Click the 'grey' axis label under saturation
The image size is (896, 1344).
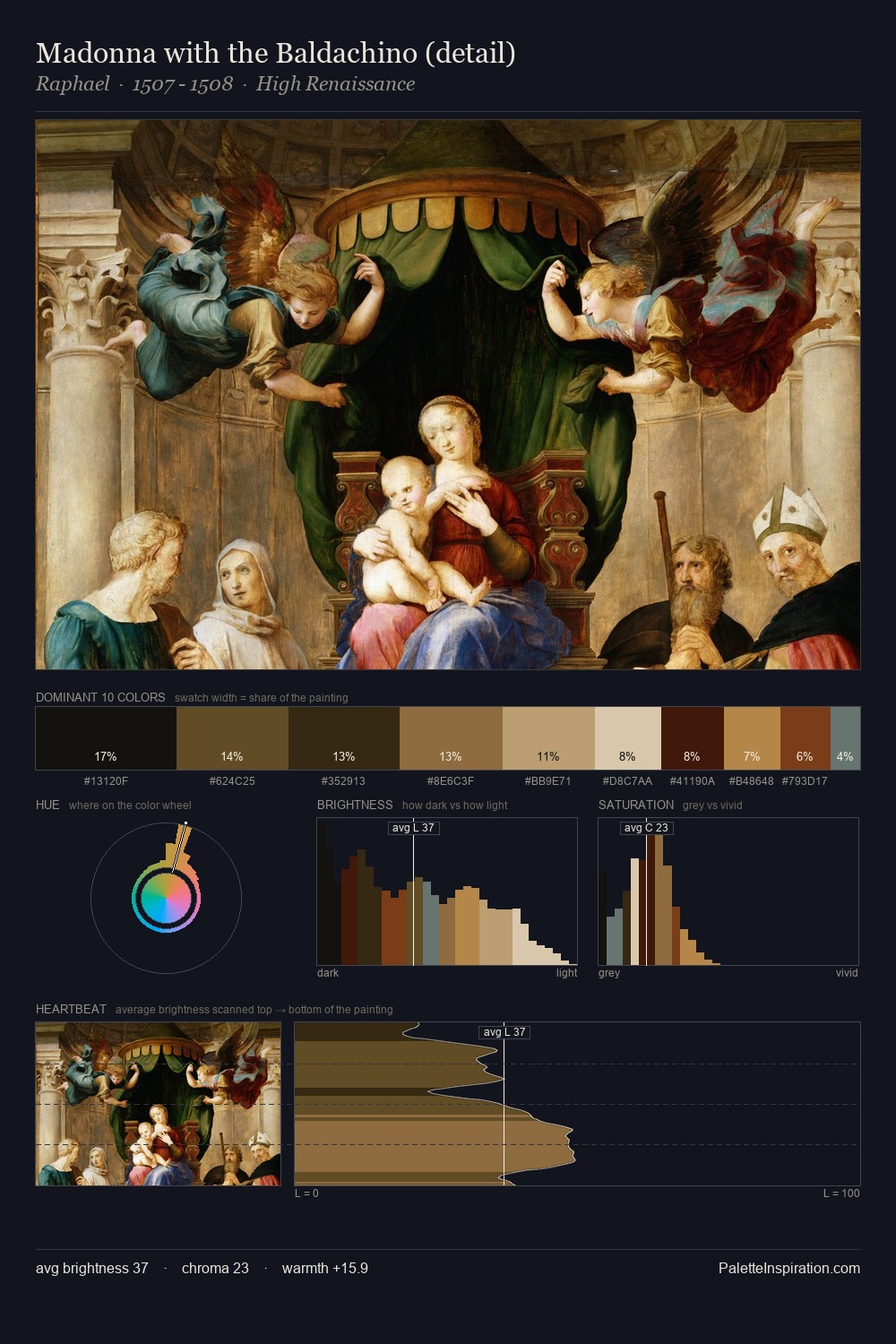pyautogui.click(x=609, y=973)
